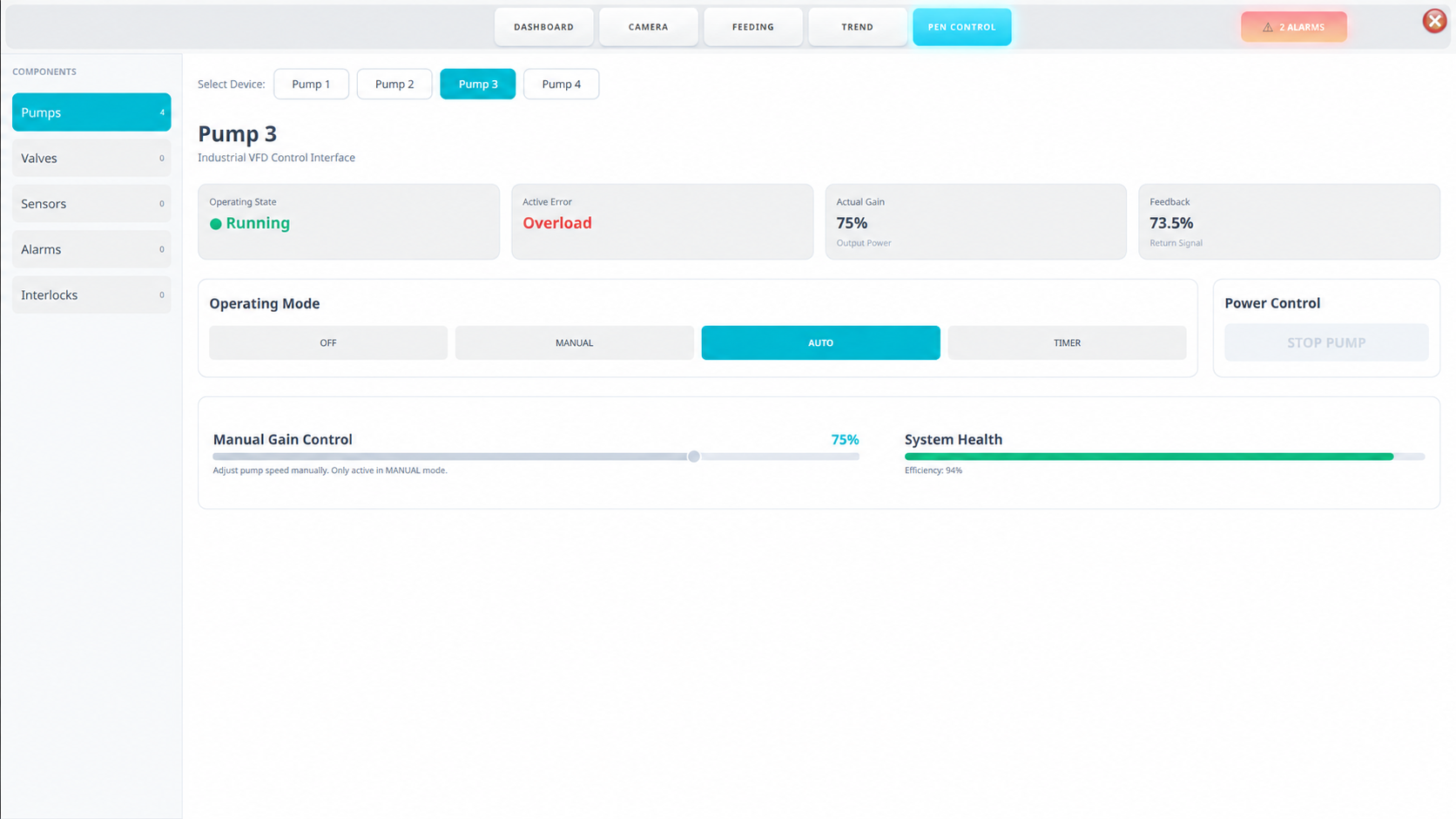The width and height of the screenshot is (1456, 819).
Task: Select Pump 4 device
Action: point(562,84)
